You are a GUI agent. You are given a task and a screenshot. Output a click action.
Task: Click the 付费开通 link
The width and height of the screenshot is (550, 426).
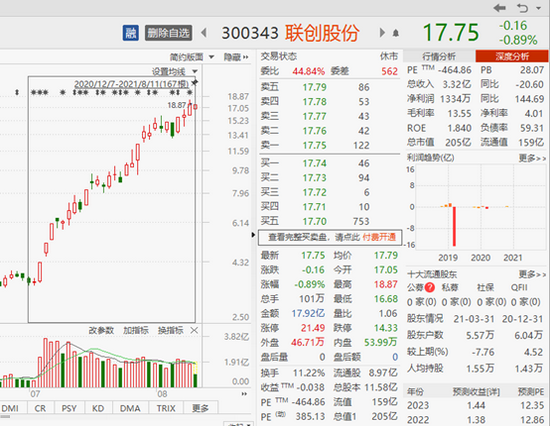(379, 237)
